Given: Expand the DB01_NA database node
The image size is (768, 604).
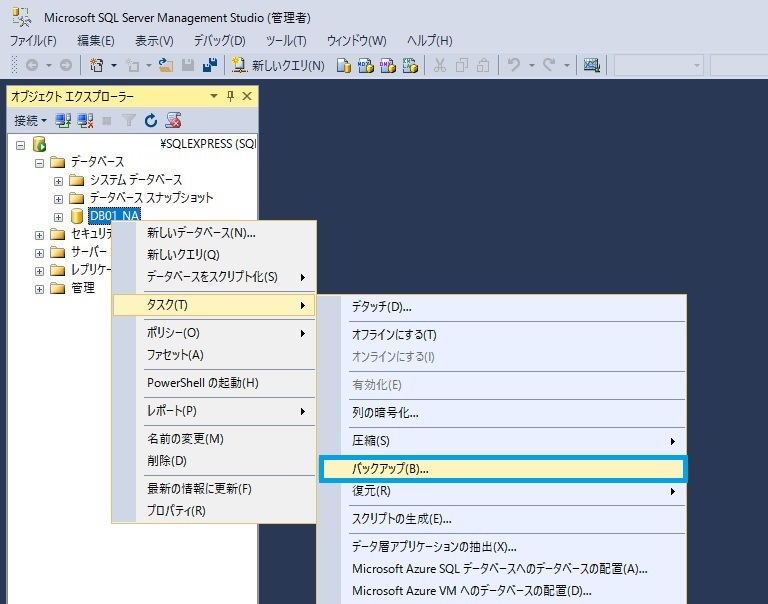Looking at the screenshot, I should 58,217.
